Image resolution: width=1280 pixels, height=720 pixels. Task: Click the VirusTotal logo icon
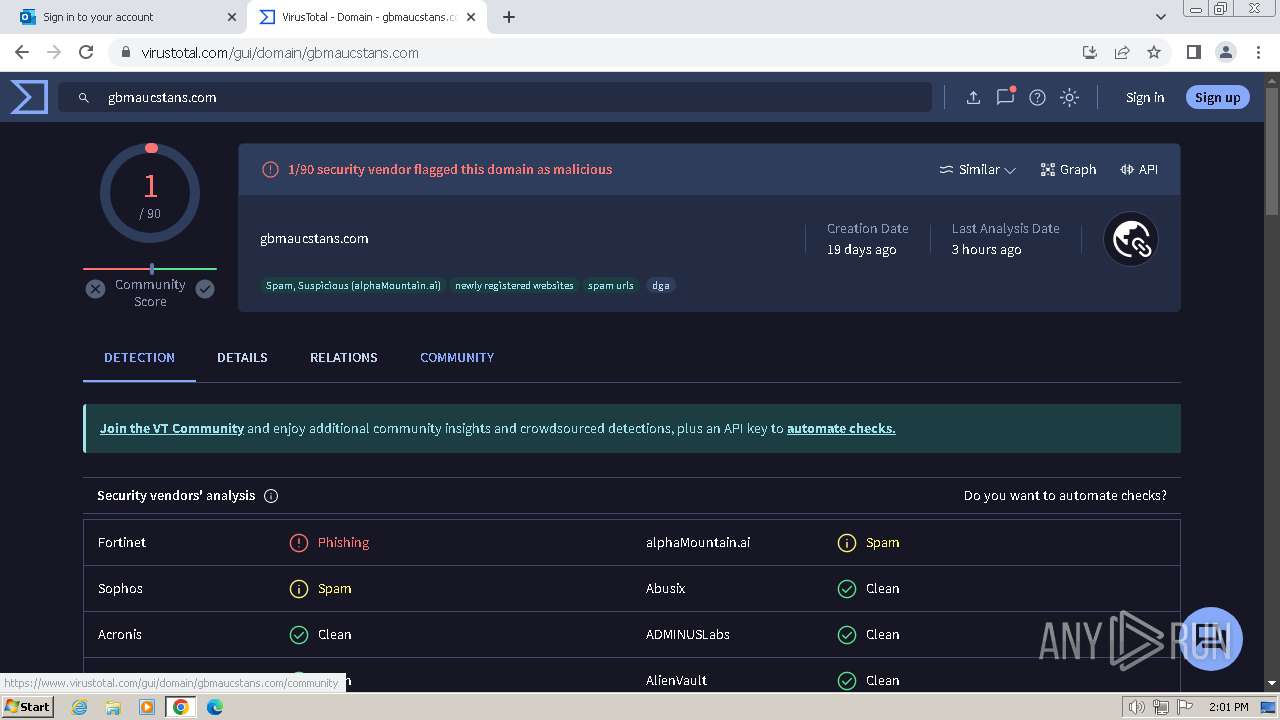click(29, 97)
